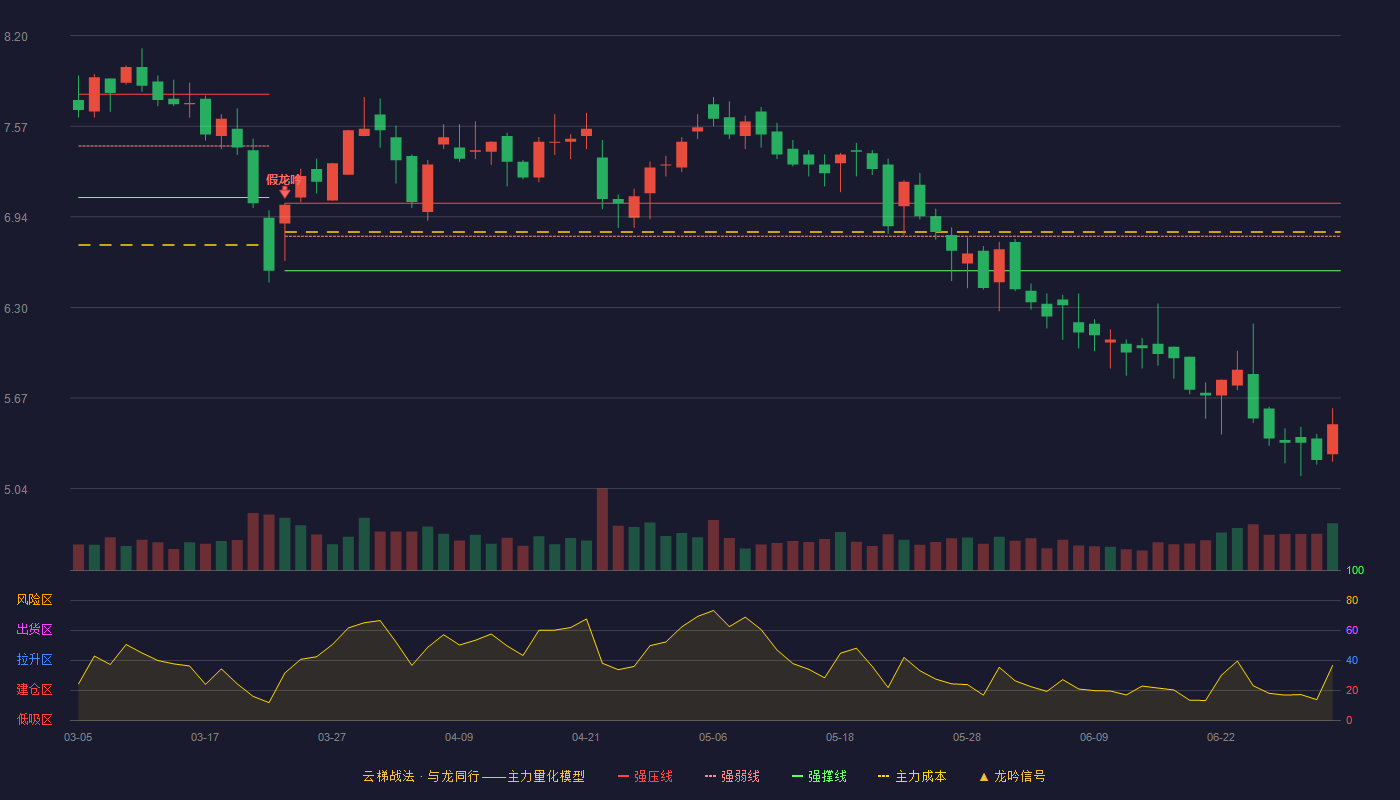Select the 出货区 zone label

click(x=34, y=630)
